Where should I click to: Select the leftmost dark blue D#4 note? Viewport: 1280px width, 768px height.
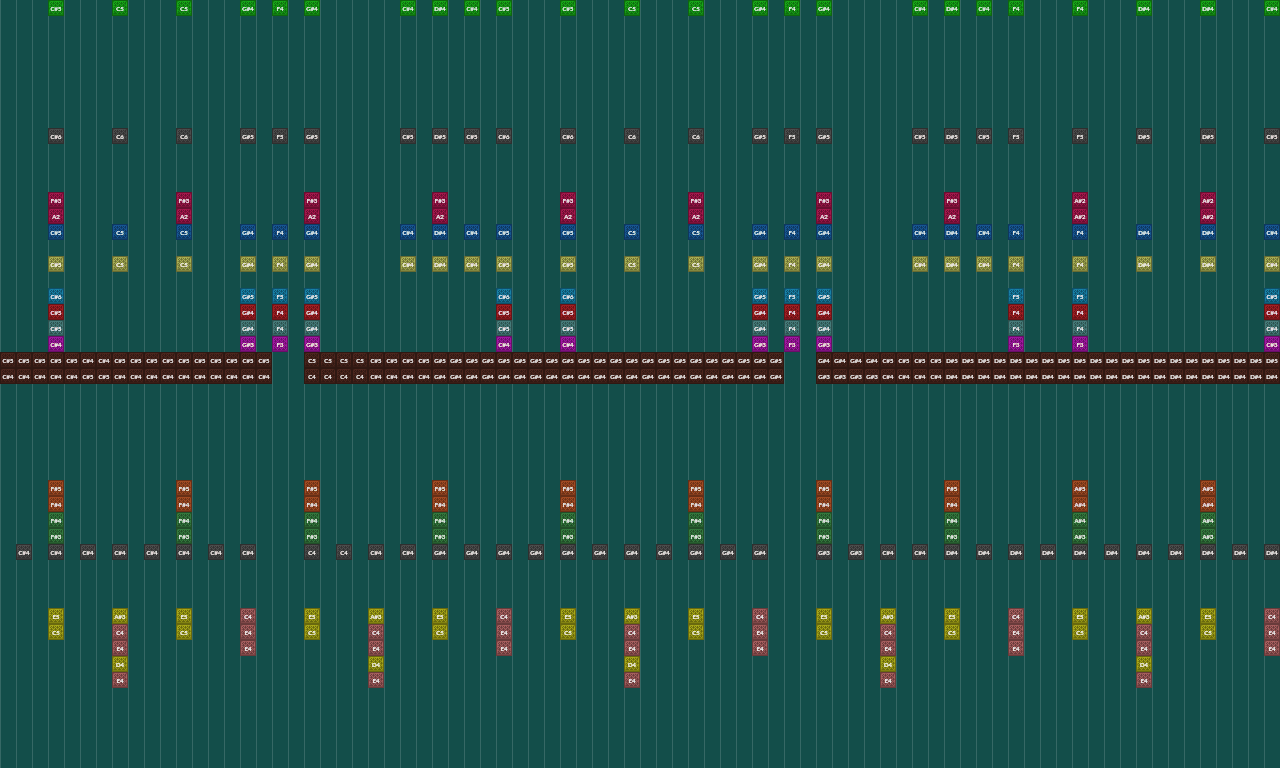click(x=440, y=232)
